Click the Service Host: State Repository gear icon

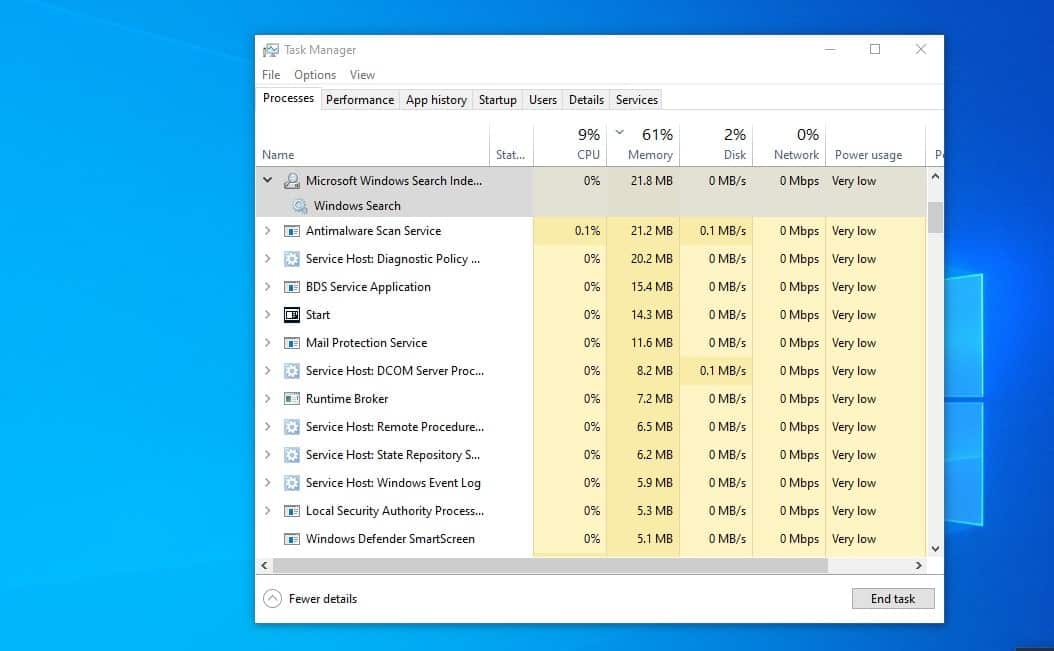coord(292,455)
